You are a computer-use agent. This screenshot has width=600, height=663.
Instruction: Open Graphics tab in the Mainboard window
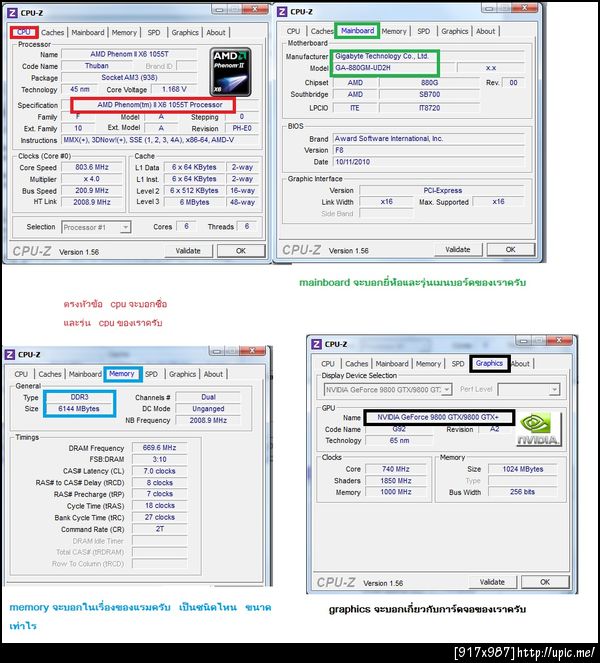[455, 31]
